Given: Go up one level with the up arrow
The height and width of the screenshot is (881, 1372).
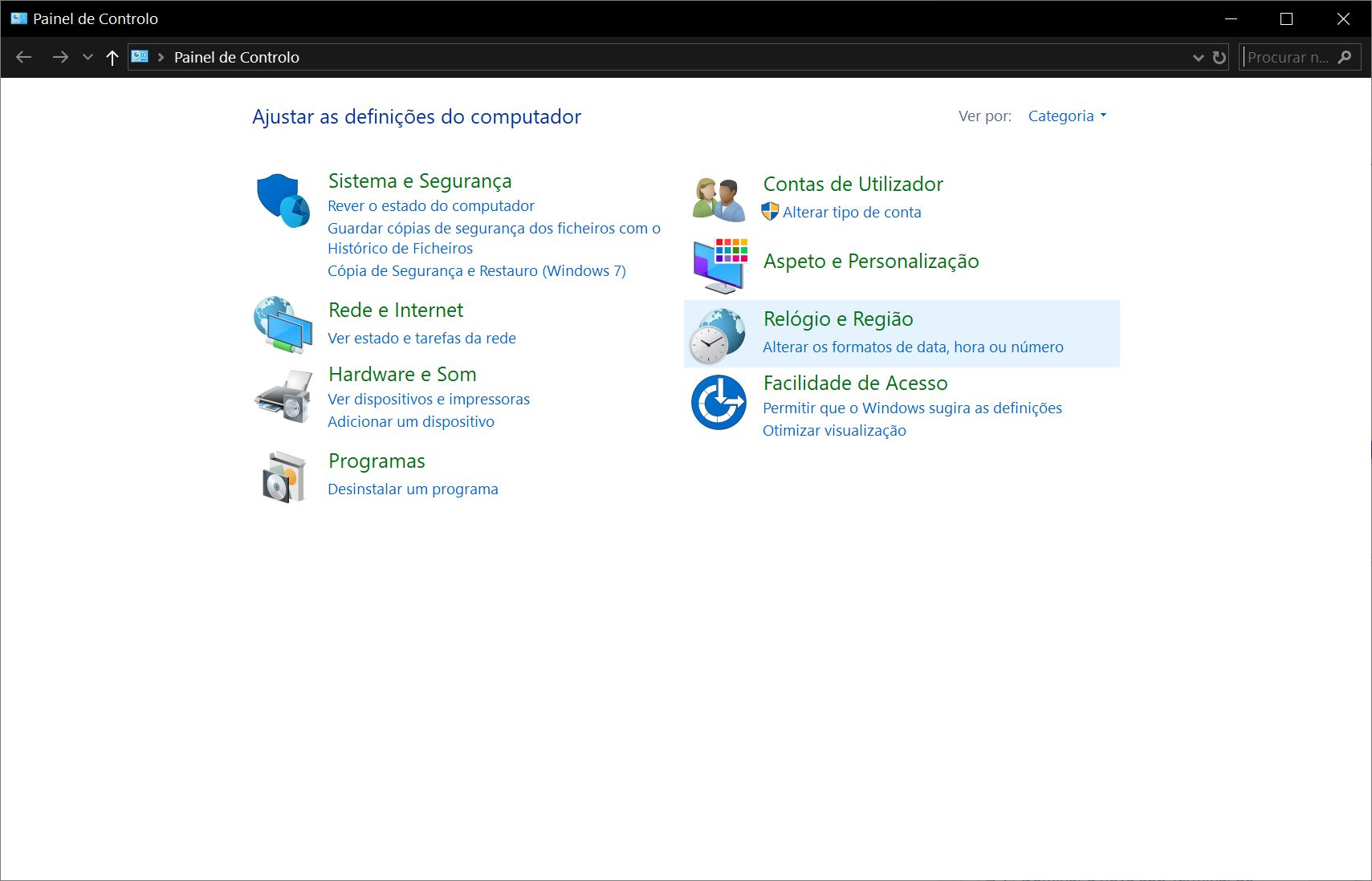Looking at the screenshot, I should 112,57.
